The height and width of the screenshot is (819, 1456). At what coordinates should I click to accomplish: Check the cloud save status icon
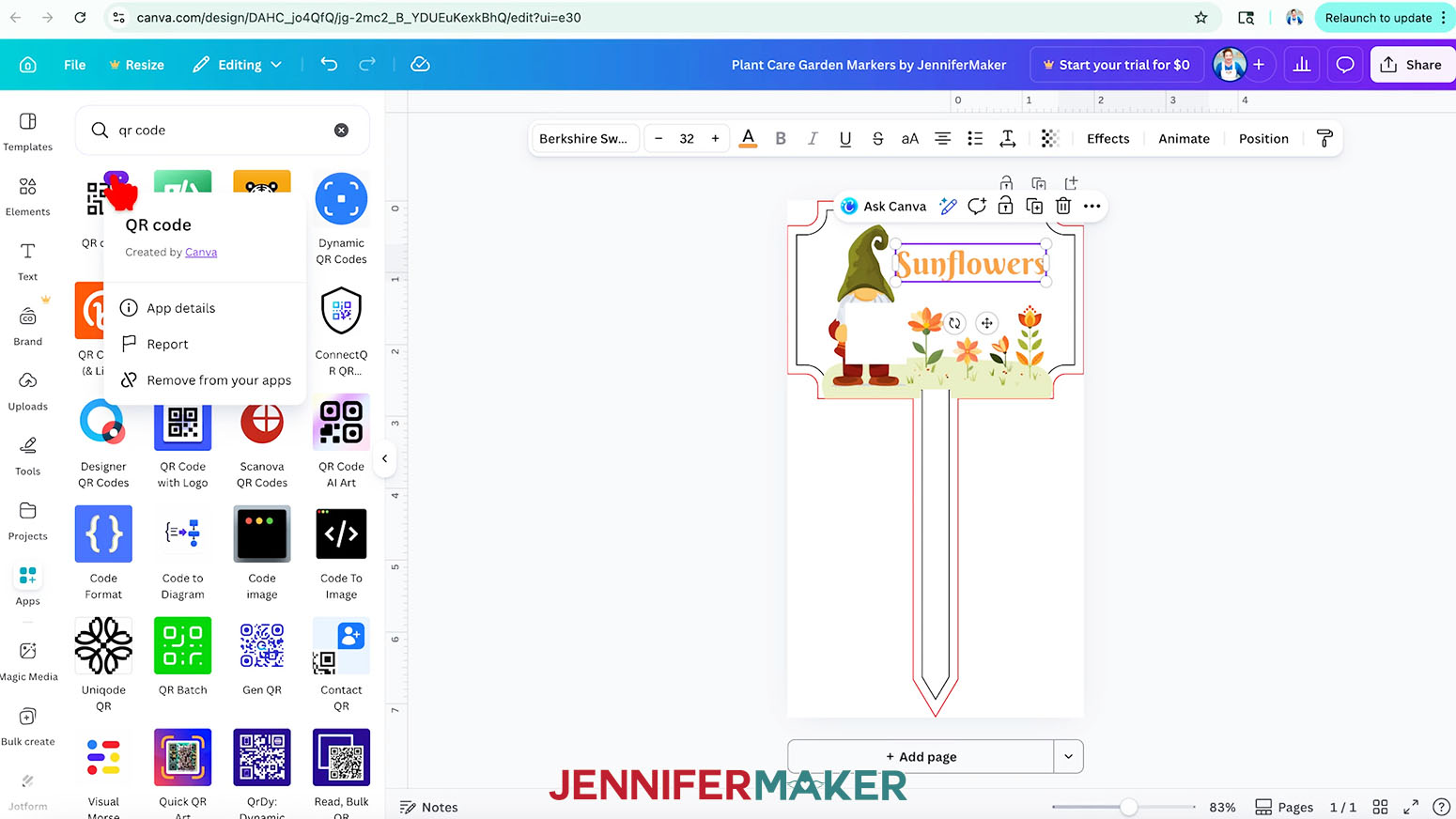pyautogui.click(x=420, y=64)
